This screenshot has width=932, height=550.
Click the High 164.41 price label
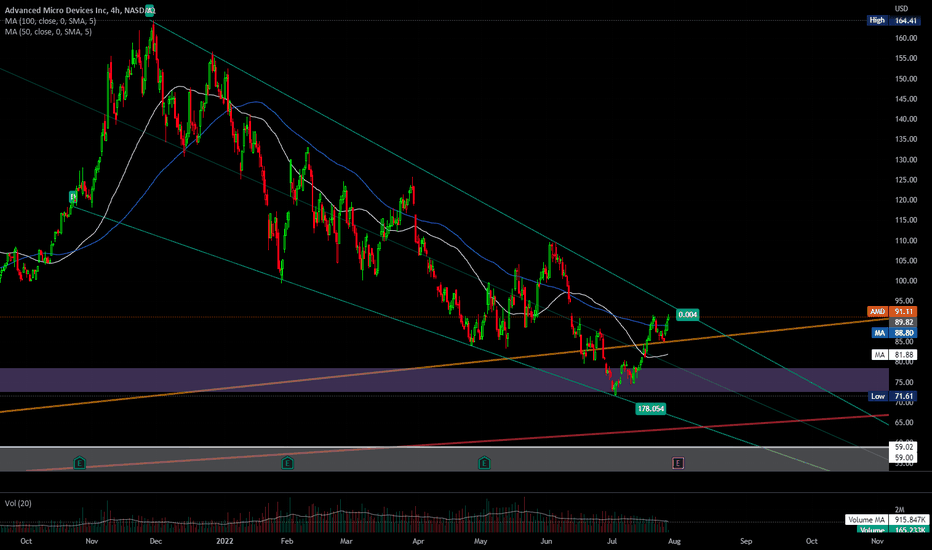893,20
